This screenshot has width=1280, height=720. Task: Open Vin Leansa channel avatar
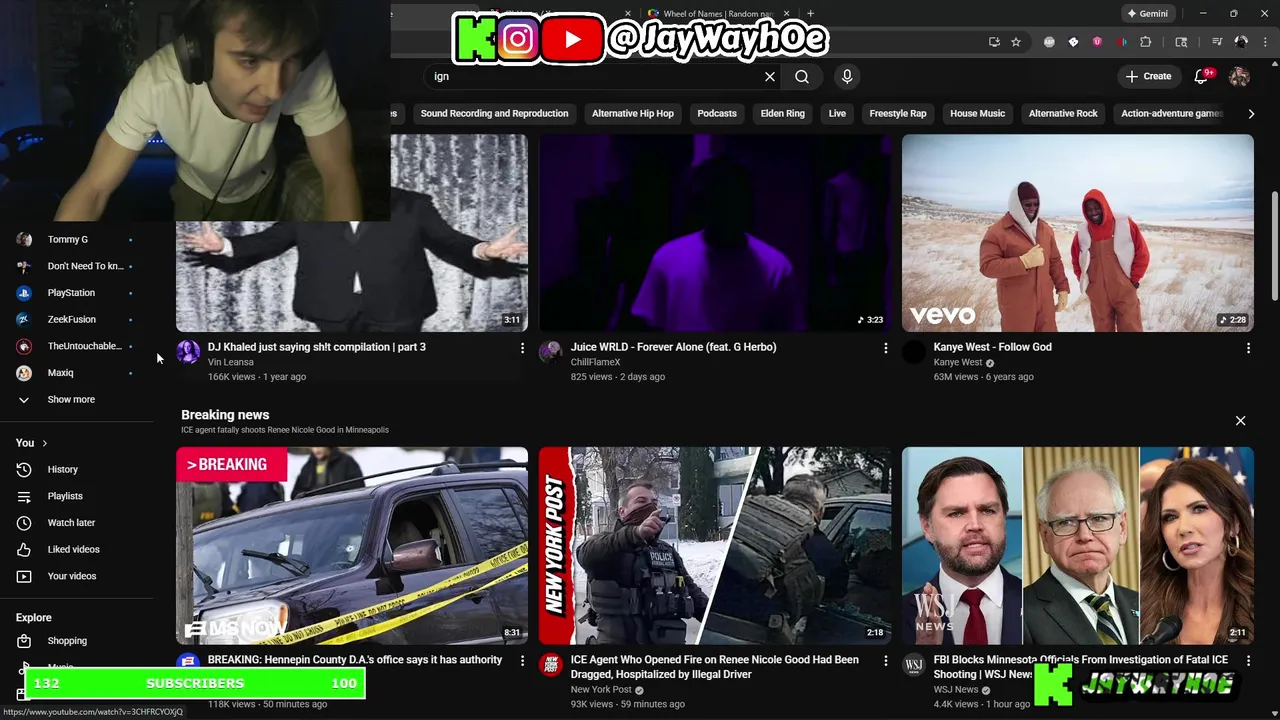coord(188,351)
